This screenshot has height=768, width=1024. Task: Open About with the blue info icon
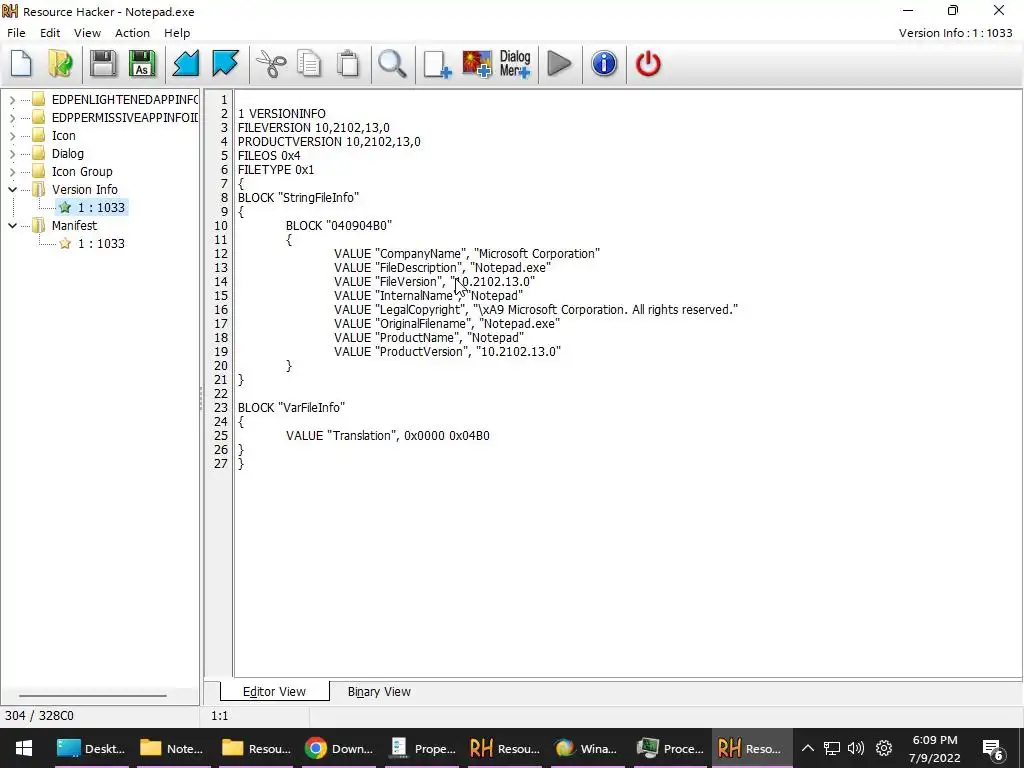[604, 64]
